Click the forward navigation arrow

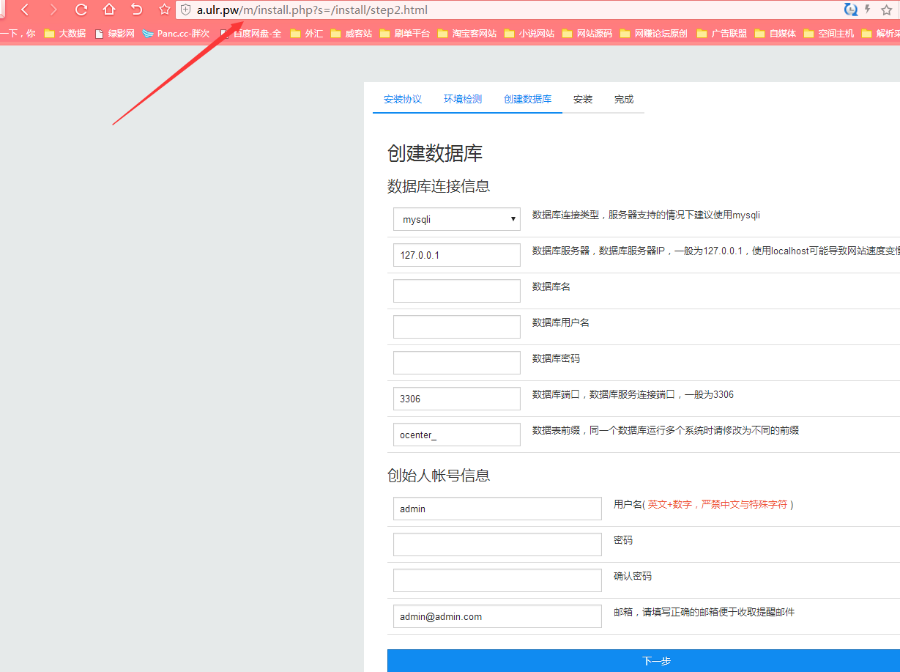52,9
